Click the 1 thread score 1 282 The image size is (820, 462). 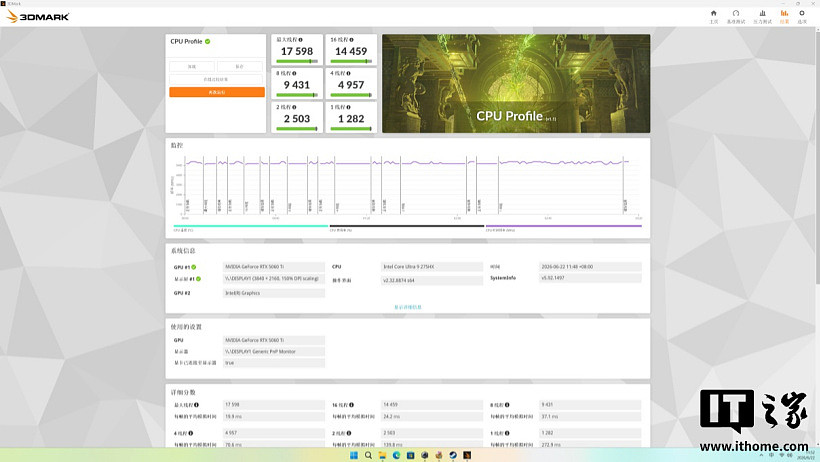(x=351, y=119)
